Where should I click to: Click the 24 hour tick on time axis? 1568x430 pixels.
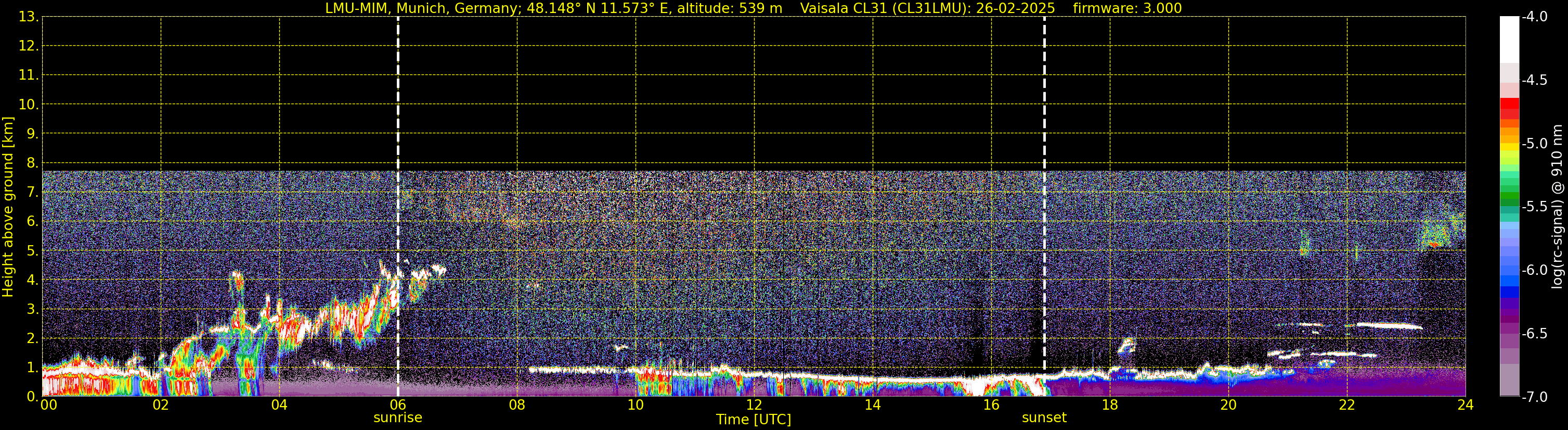[1465, 406]
